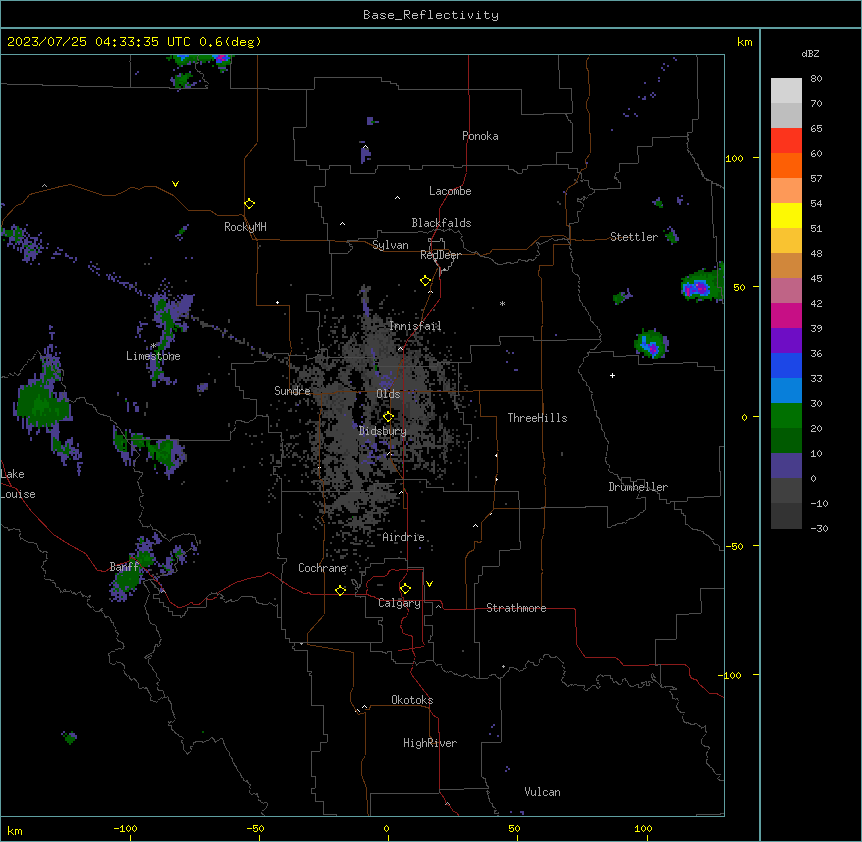The height and width of the screenshot is (842, 862).
Task: Click the yellow diamond marker above RockyMH
Action: pos(249,204)
